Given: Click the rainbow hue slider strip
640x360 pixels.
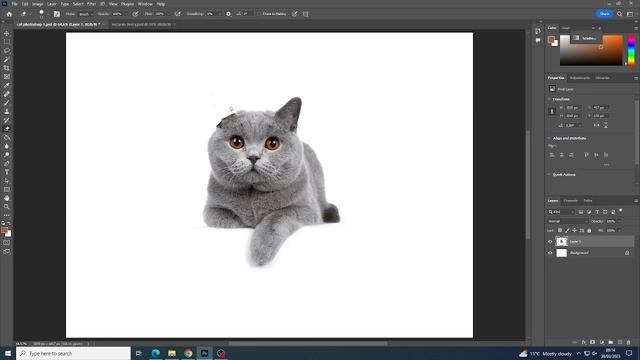Looking at the screenshot, I should pos(631,50).
